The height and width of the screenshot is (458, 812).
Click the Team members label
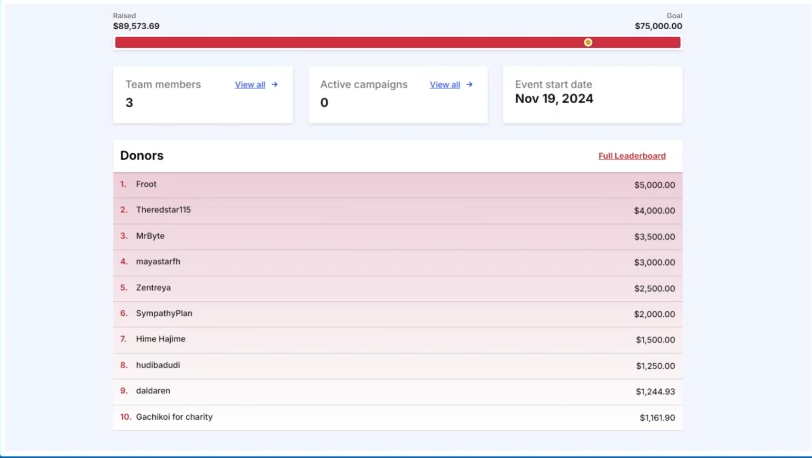tap(163, 84)
